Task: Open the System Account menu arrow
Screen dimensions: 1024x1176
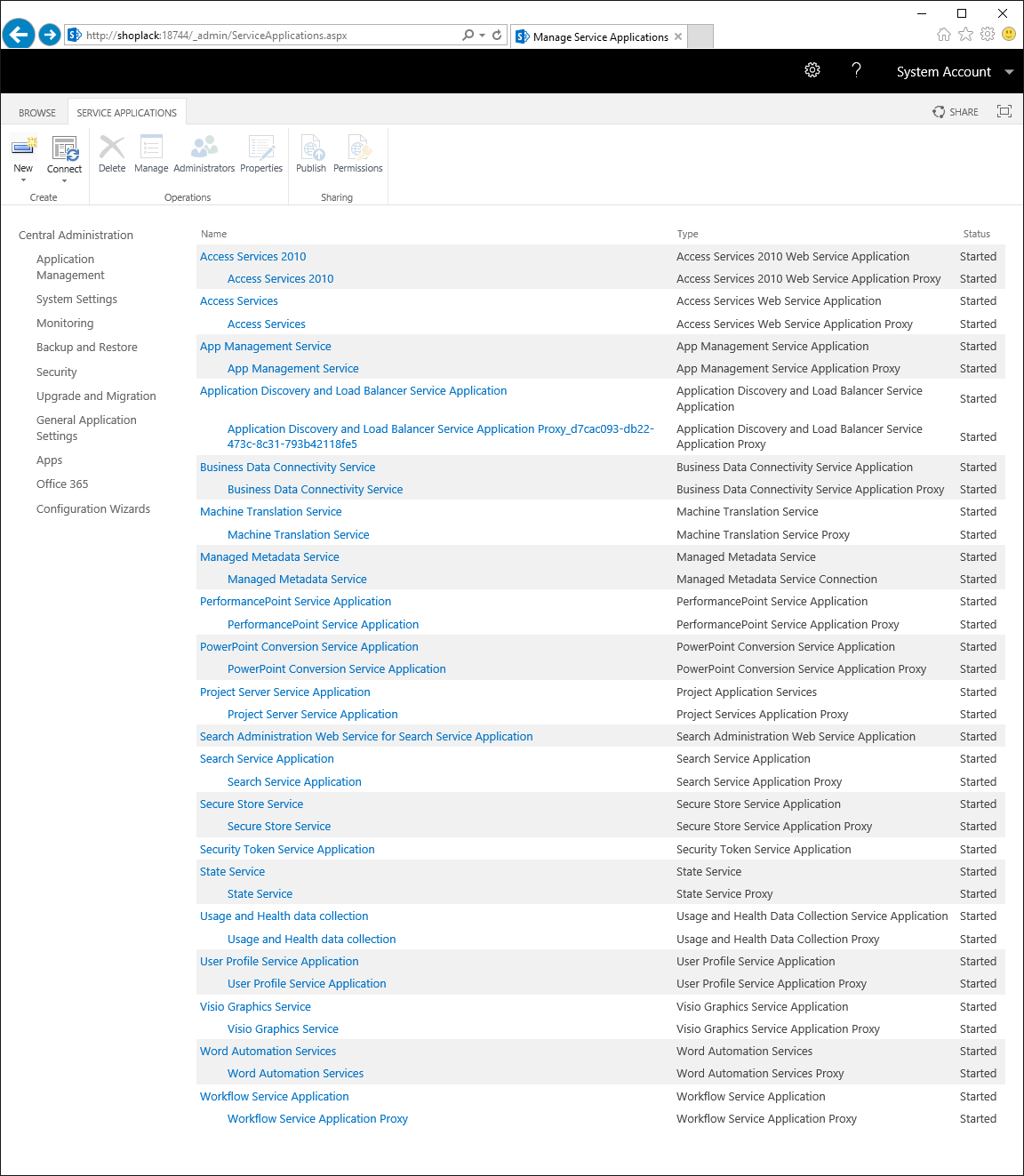Action: (1009, 72)
